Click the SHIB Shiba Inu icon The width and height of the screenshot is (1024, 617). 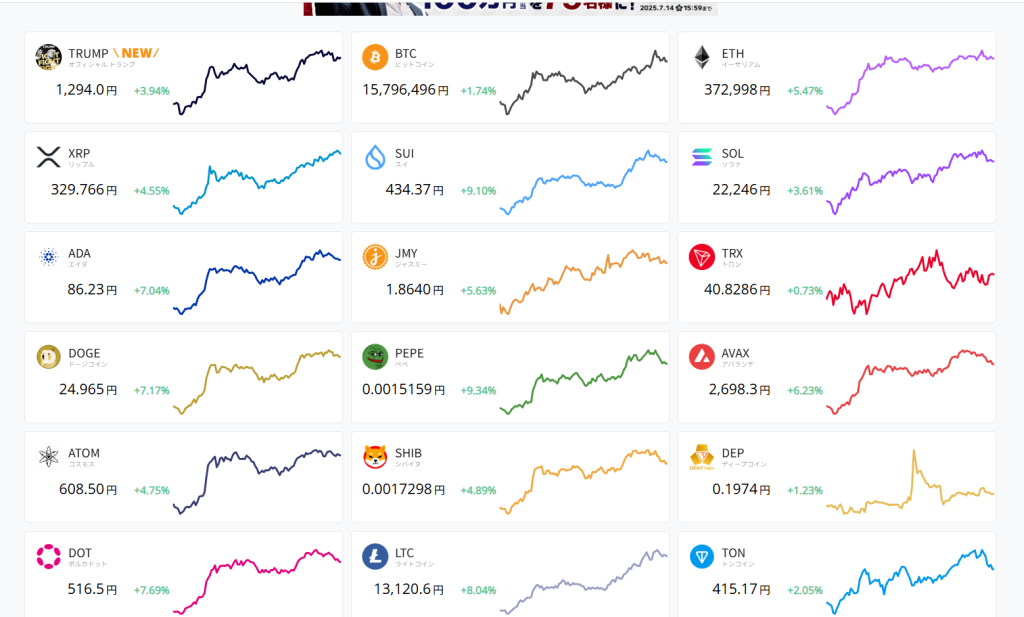[x=375, y=457]
